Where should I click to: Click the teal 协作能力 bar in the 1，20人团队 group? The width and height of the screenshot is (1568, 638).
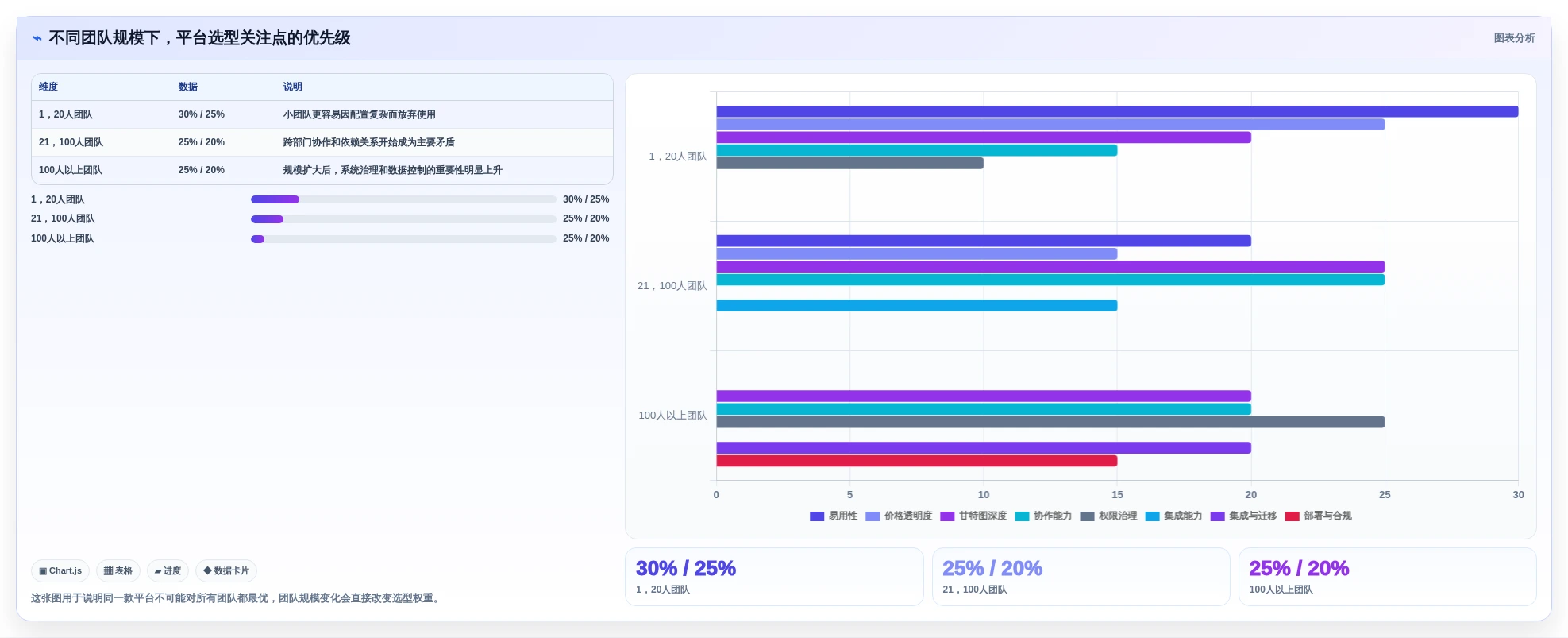pyautogui.click(x=916, y=150)
